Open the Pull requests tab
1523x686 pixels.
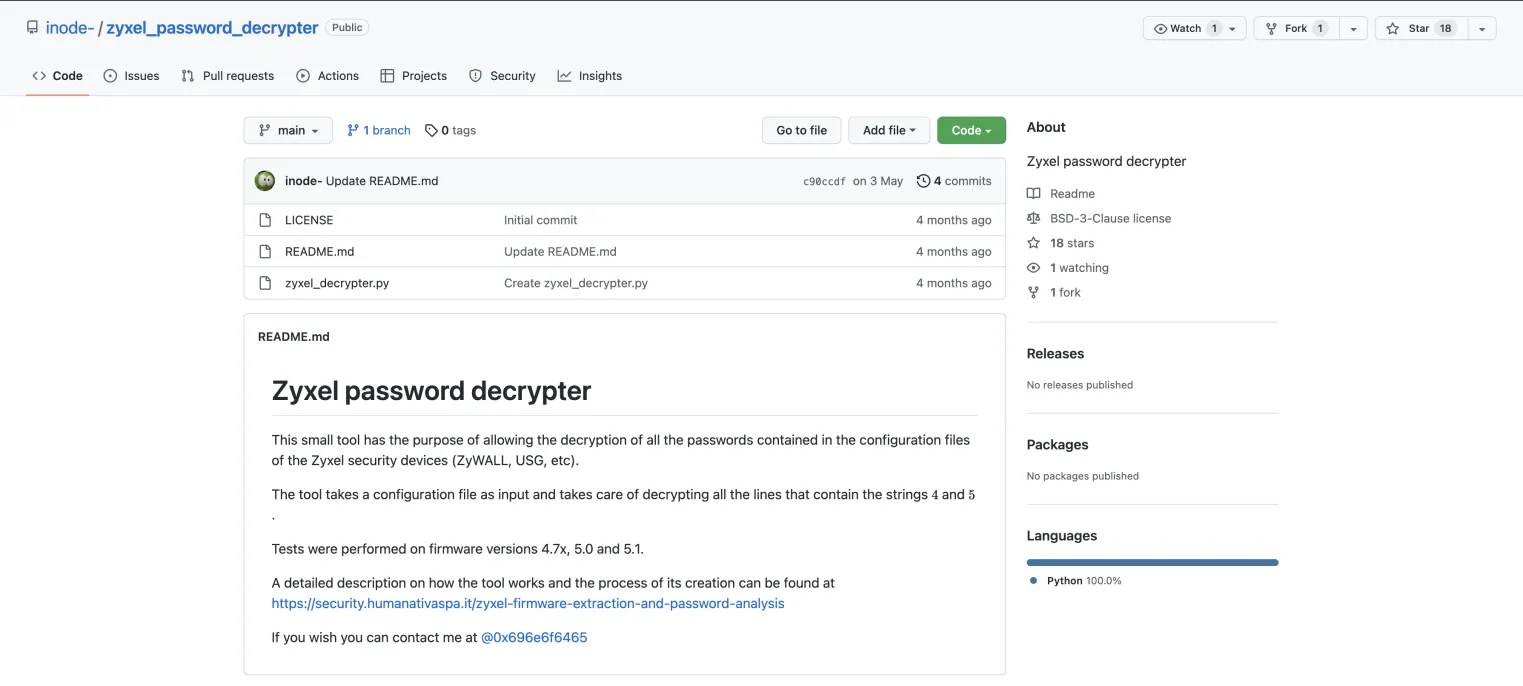[227, 76]
